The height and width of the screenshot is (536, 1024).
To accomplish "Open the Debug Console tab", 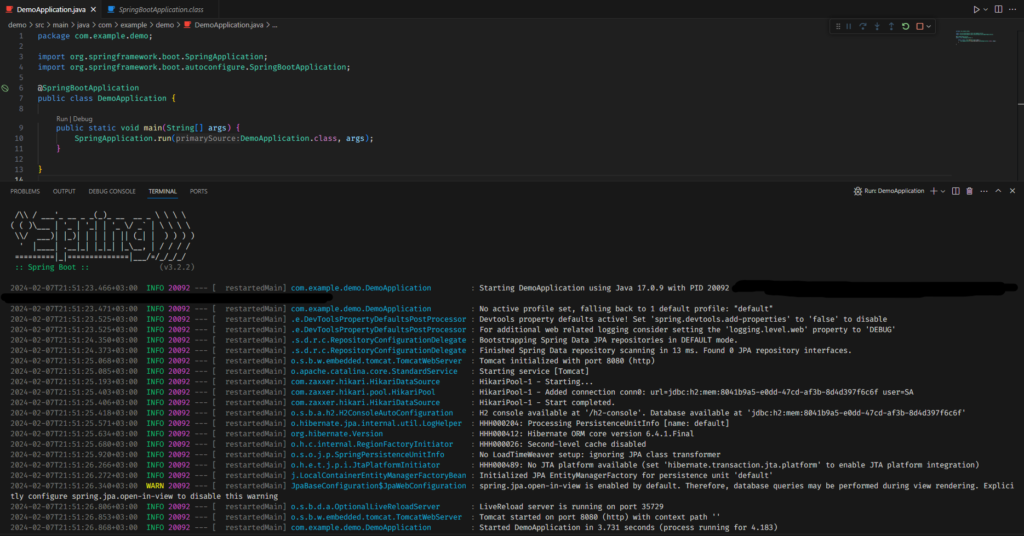I will [x=111, y=190].
